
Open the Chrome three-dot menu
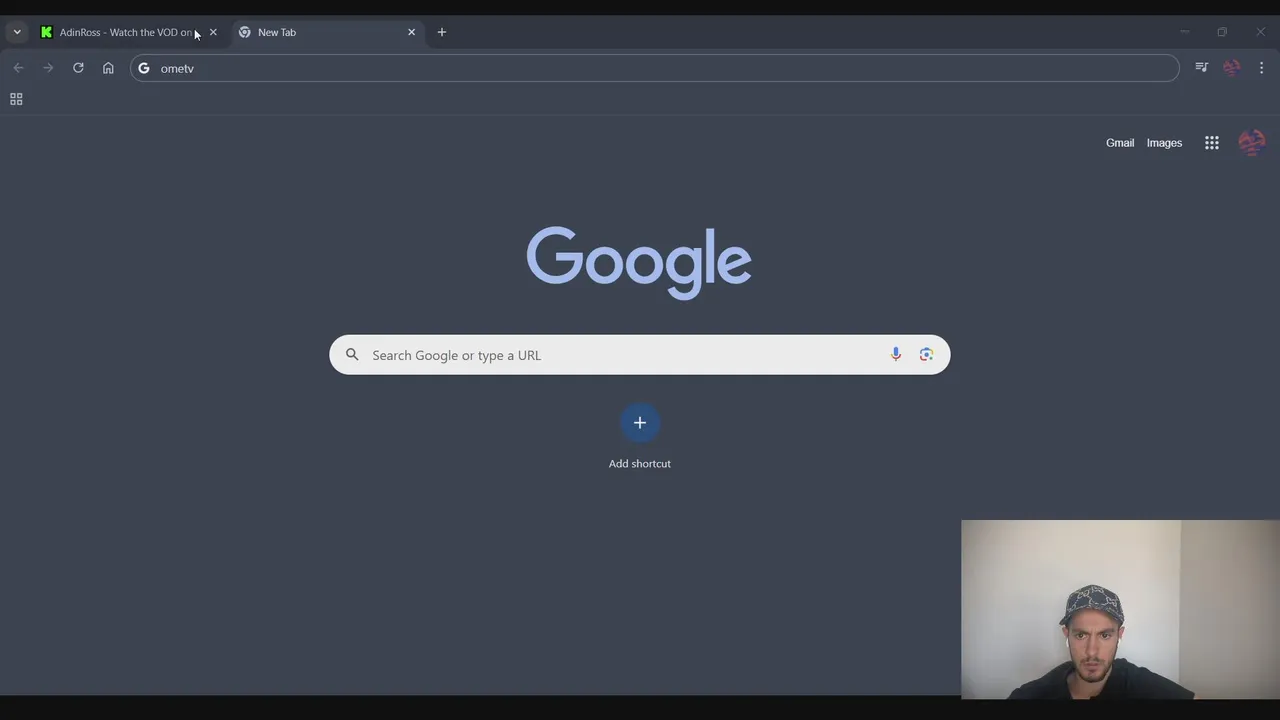1261,68
